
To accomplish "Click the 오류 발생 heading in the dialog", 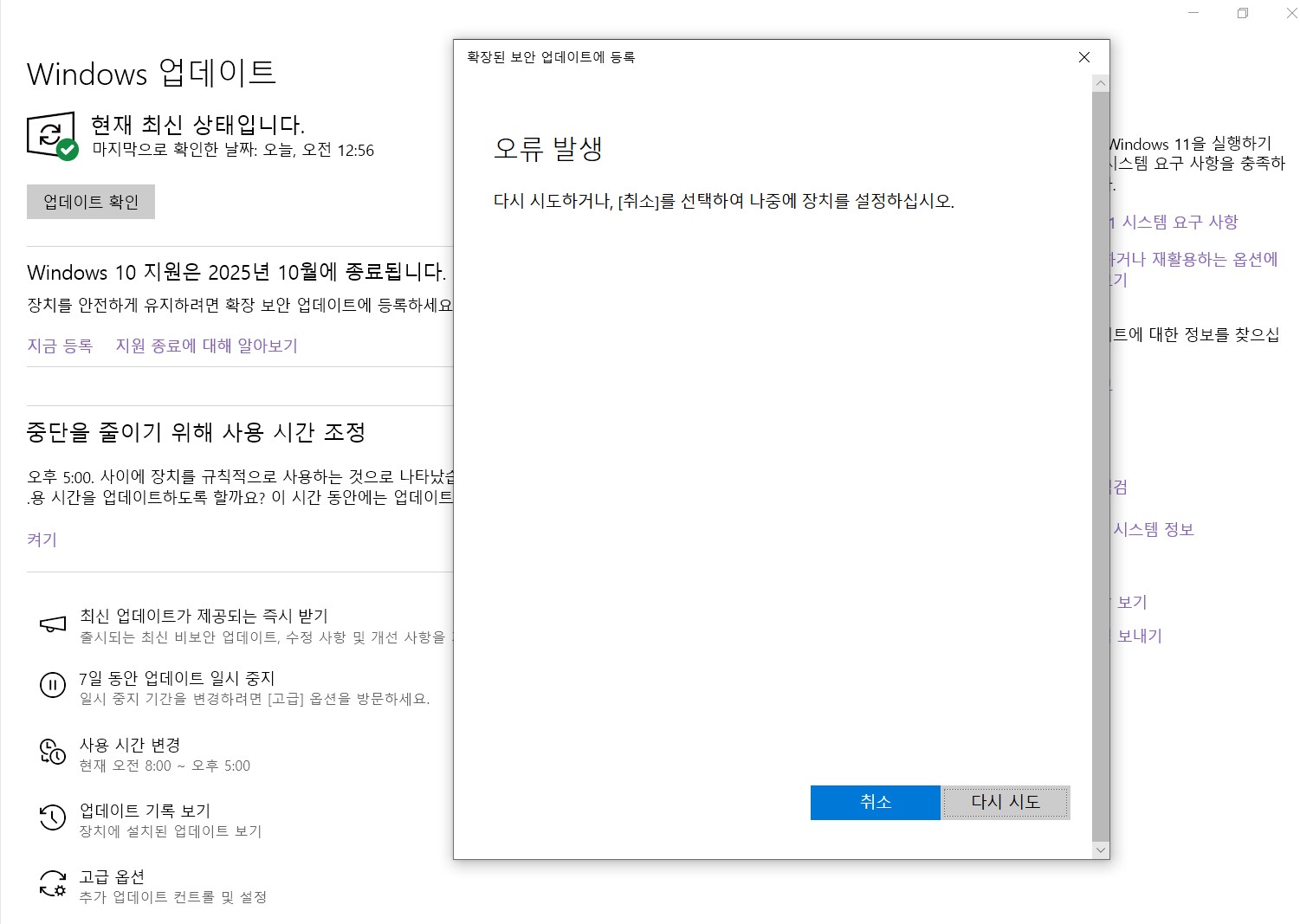I will pos(548,149).
